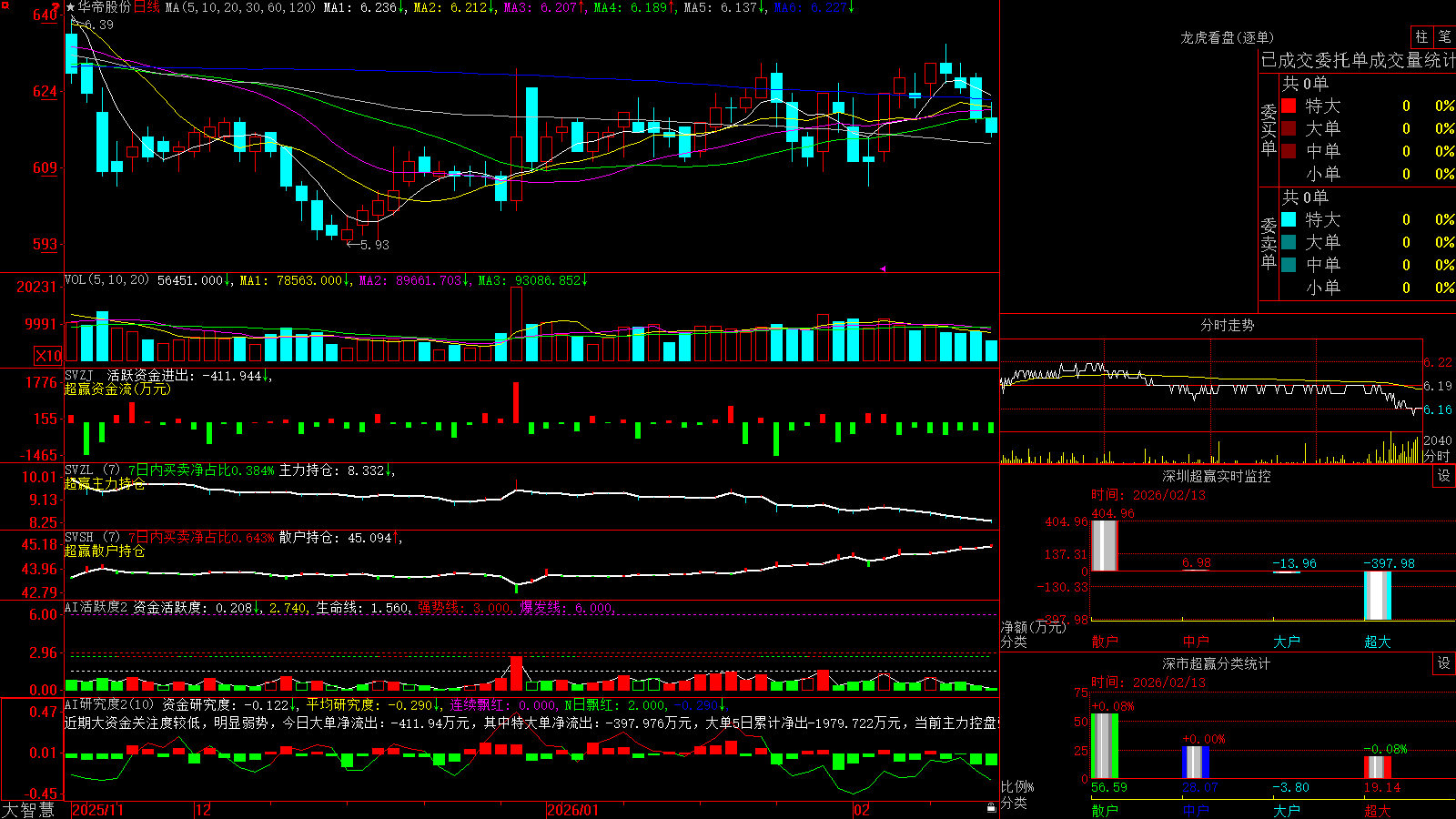Click the 超大 bar in 深市超赢分类统计
Screen dimensions: 1456x819
pos(1378,767)
